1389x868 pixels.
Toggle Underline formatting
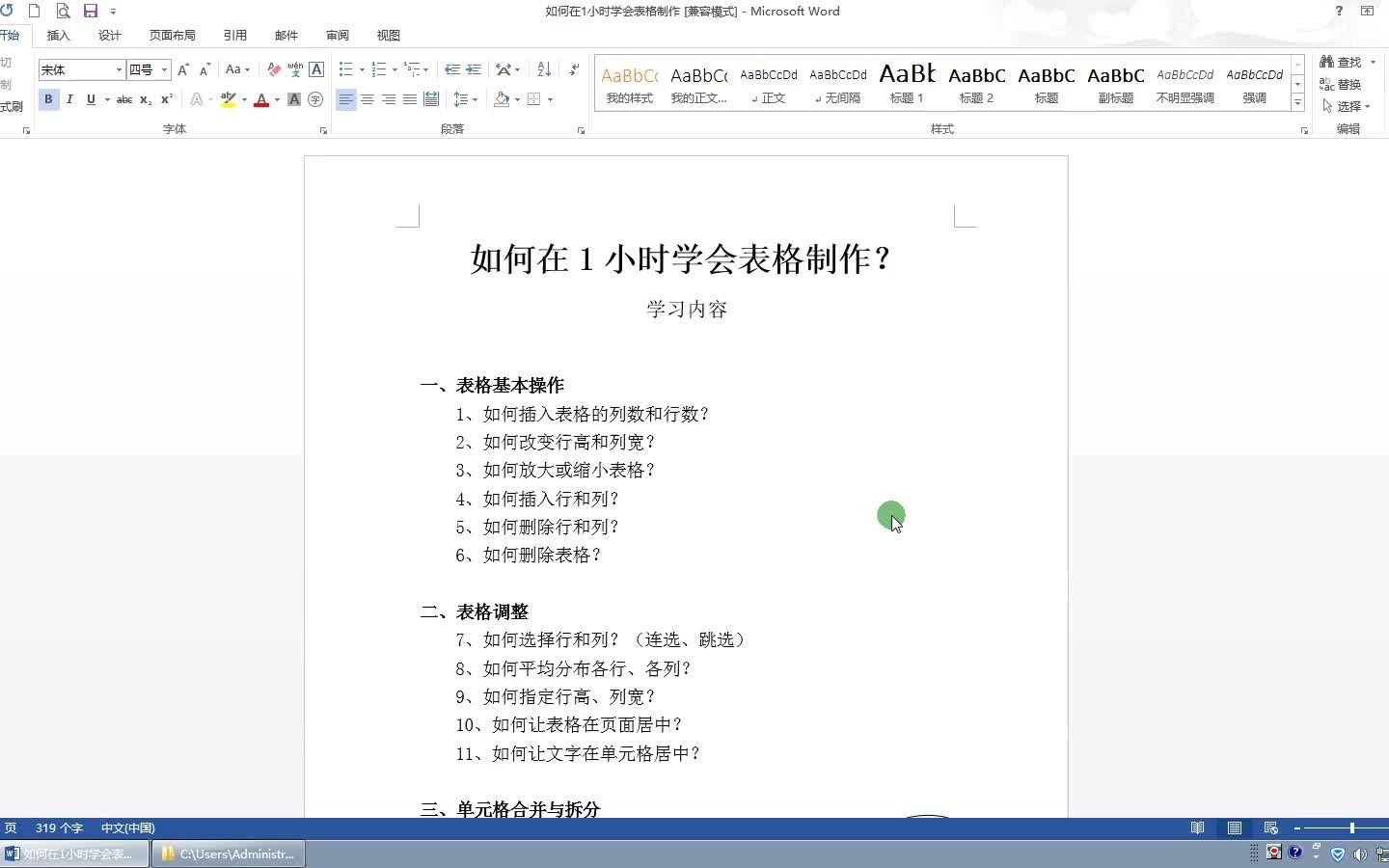[x=91, y=99]
